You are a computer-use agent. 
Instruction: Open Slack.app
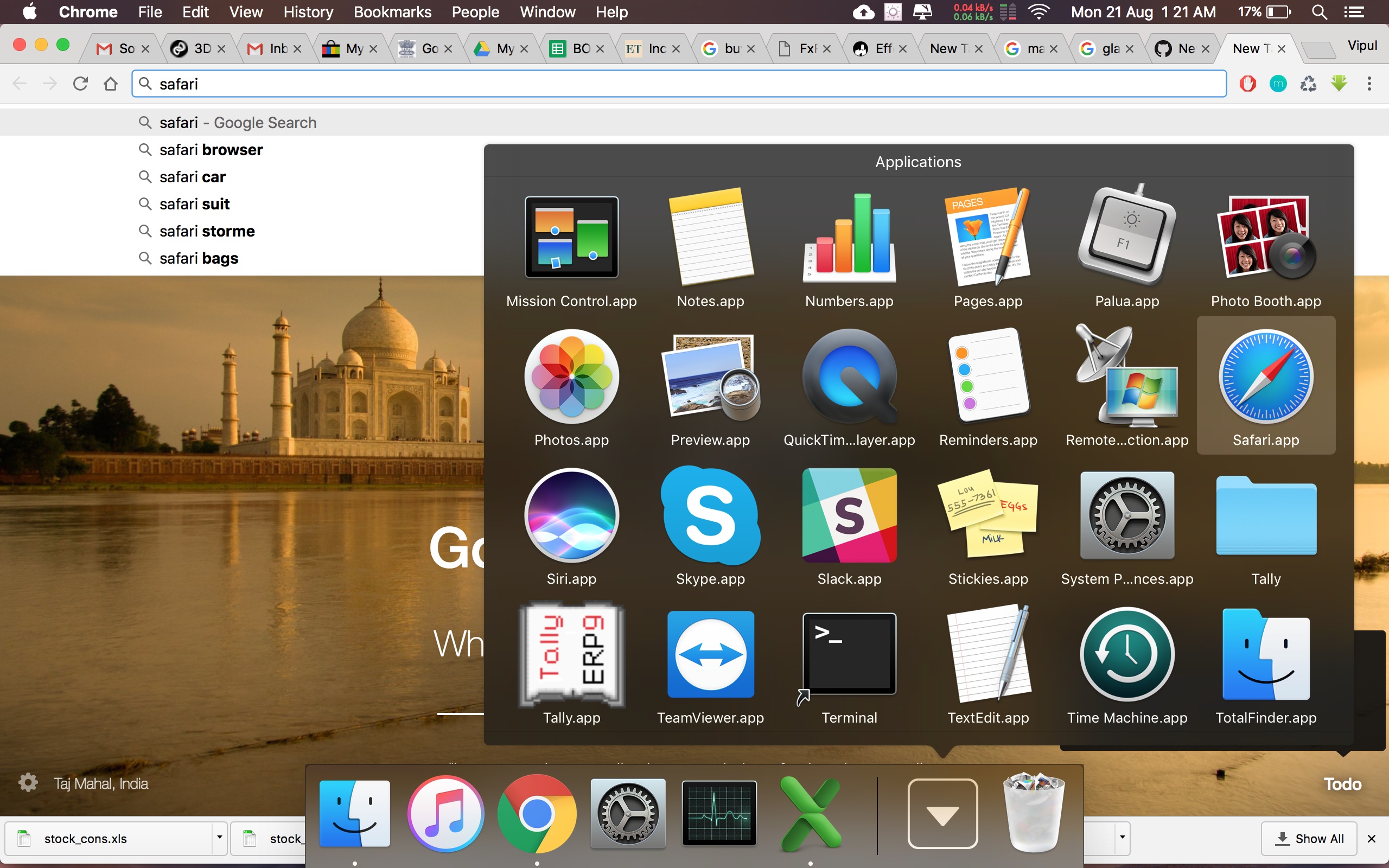click(x=850, y=515)
